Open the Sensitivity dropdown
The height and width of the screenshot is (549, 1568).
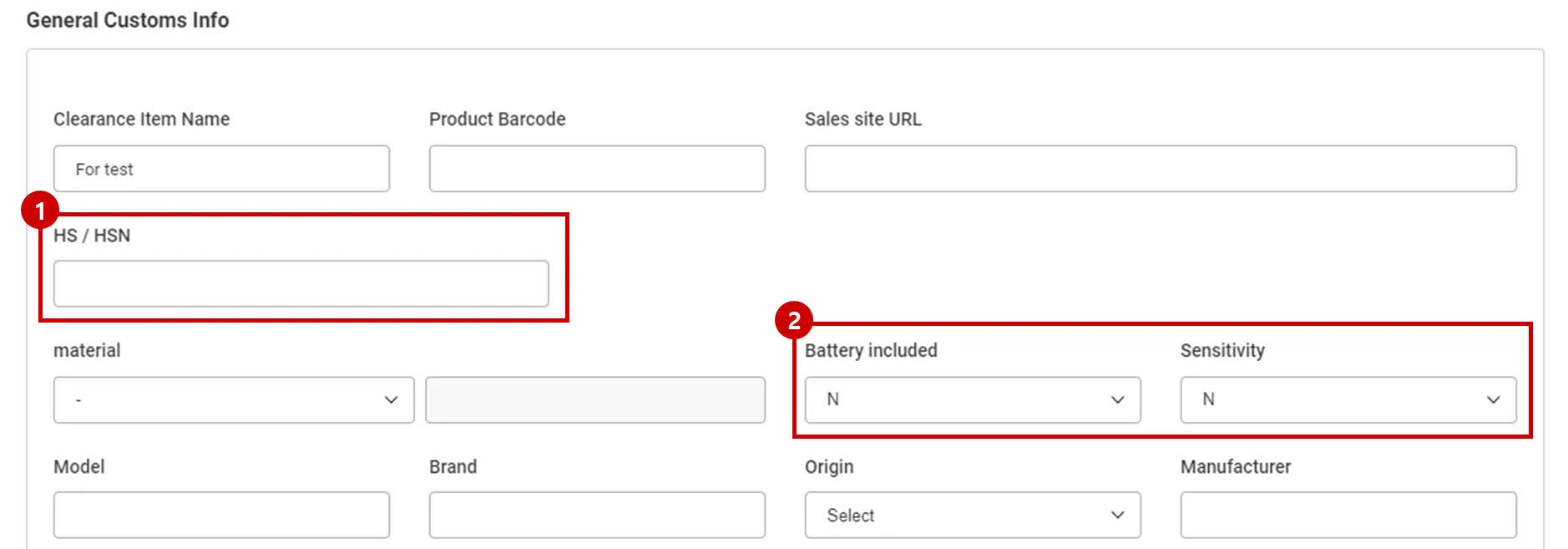[1348, 400]
